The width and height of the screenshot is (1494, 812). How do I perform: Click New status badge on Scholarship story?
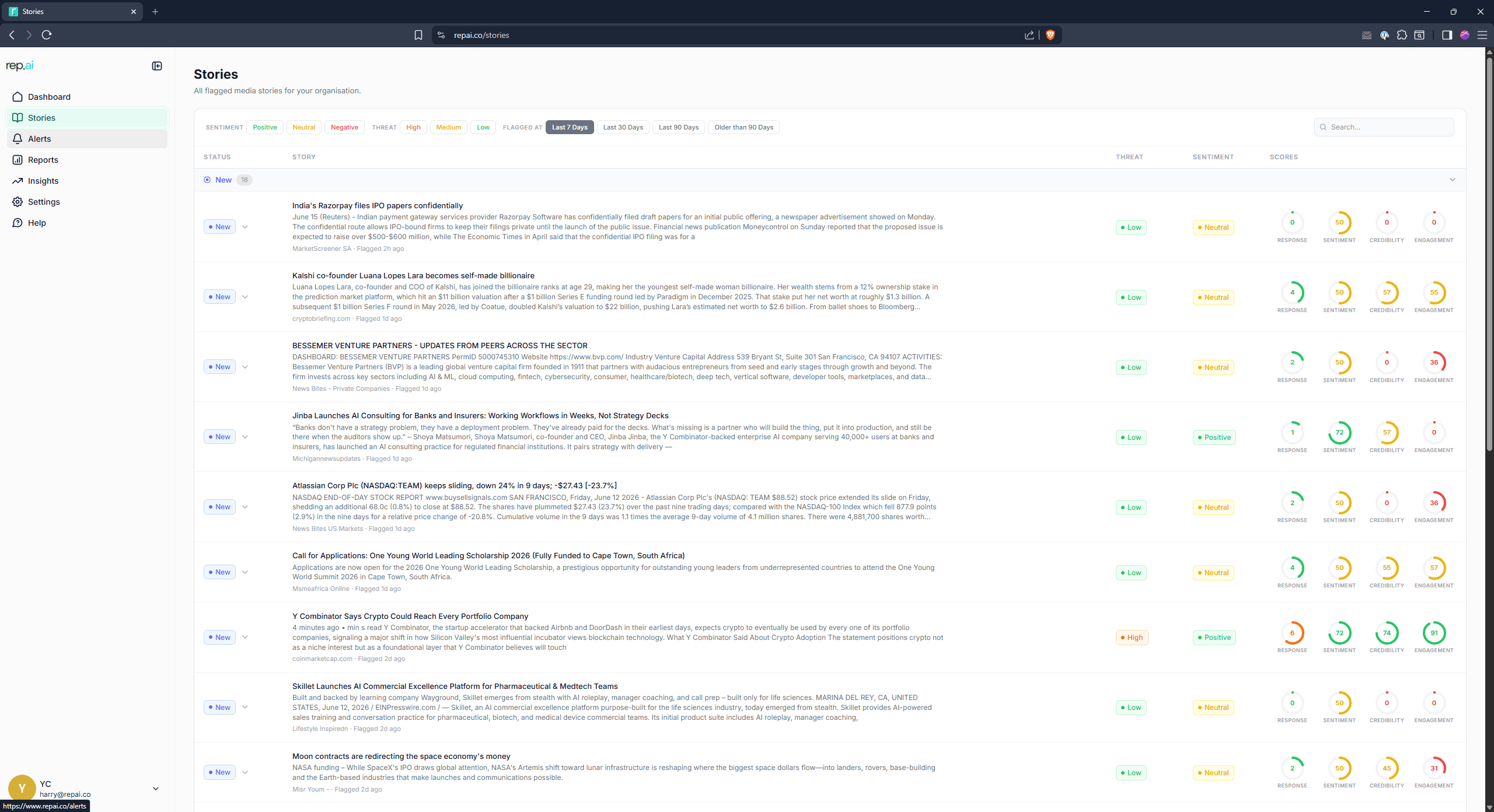click(219, 572)
